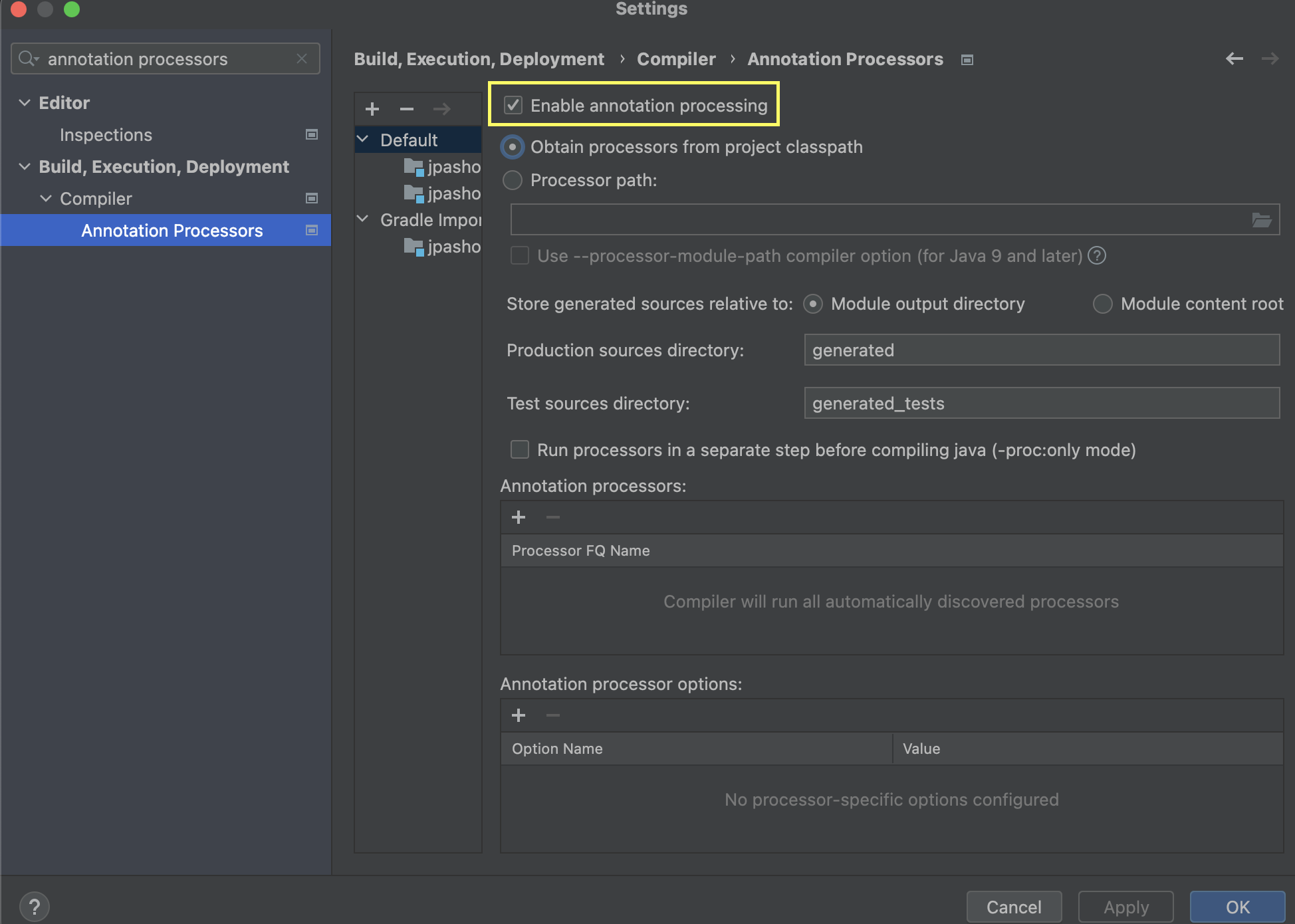Select Module content root option
Screen dimensions: 1295x924
(x=1102, y=304)
